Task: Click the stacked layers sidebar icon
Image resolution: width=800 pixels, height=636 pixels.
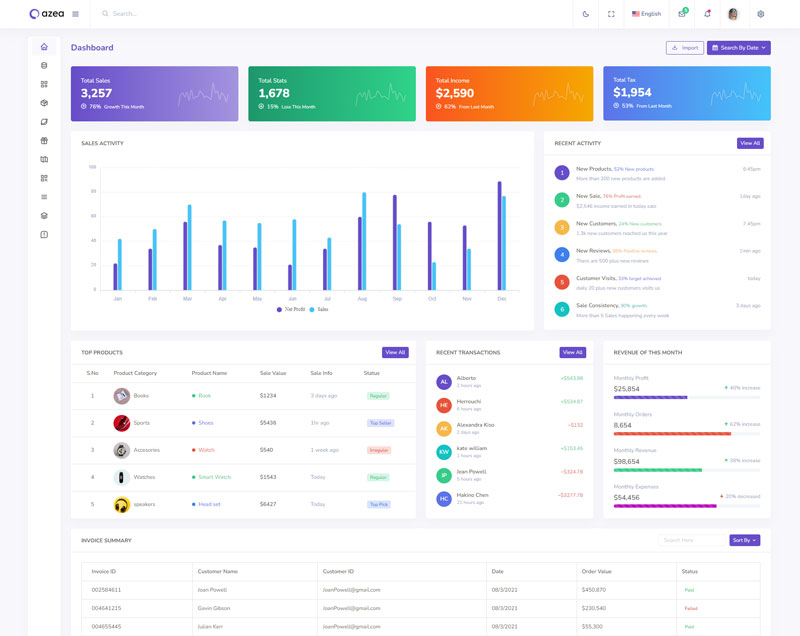Action: (x=44, y=215)
